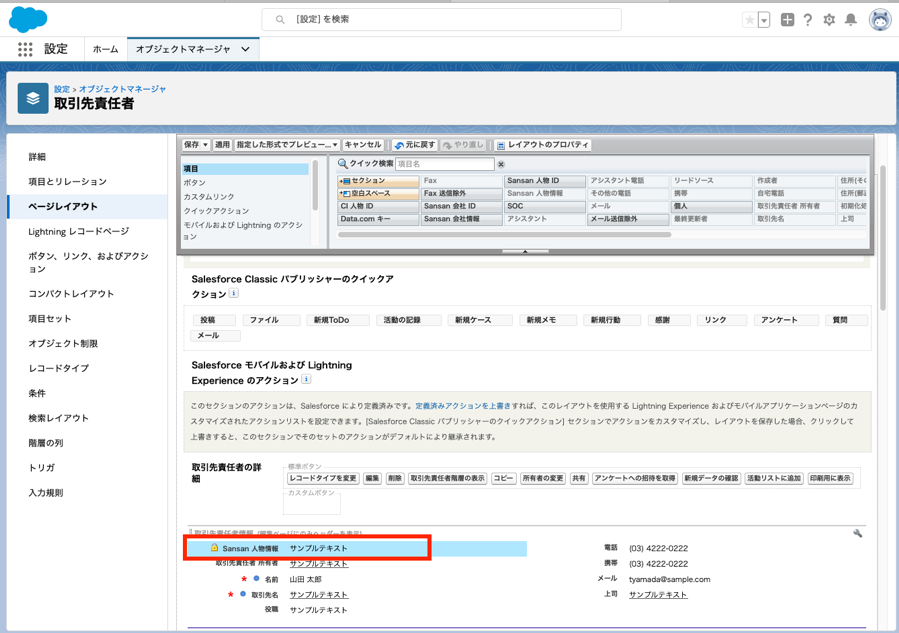Open Lightning レコードページ in the sidebar
The image size is (899, 633).
[79, 232]
